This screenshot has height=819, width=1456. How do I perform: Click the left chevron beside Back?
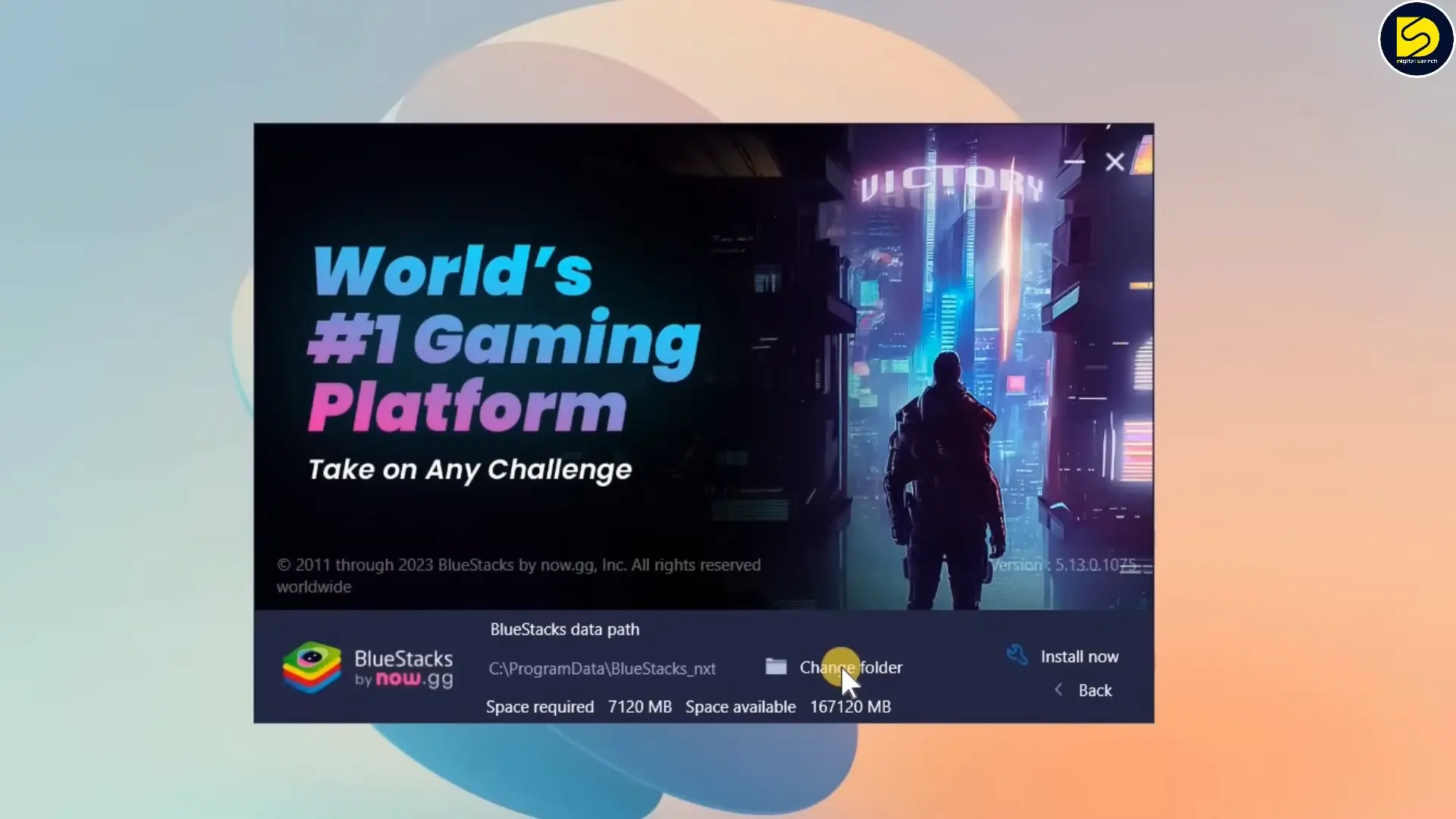(x=1059, y=689)
